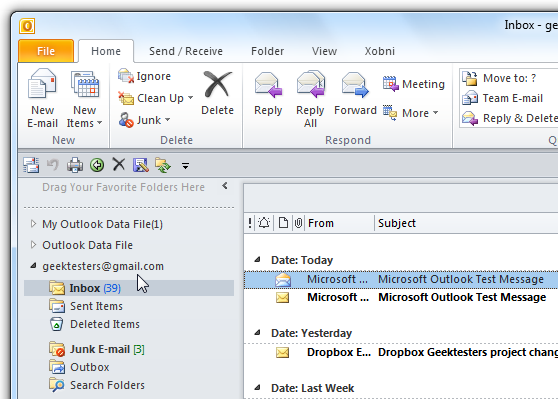
Task: Open the New Items dropdown
Action: pos(85,99)
